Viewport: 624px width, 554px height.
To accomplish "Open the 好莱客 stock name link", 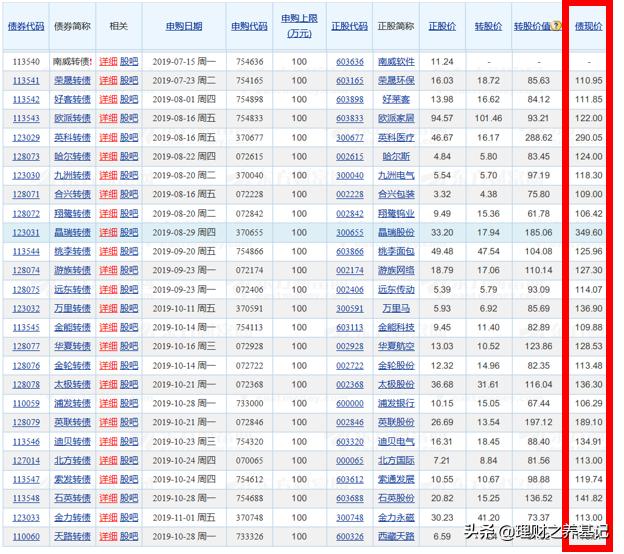I will (396, 99).
